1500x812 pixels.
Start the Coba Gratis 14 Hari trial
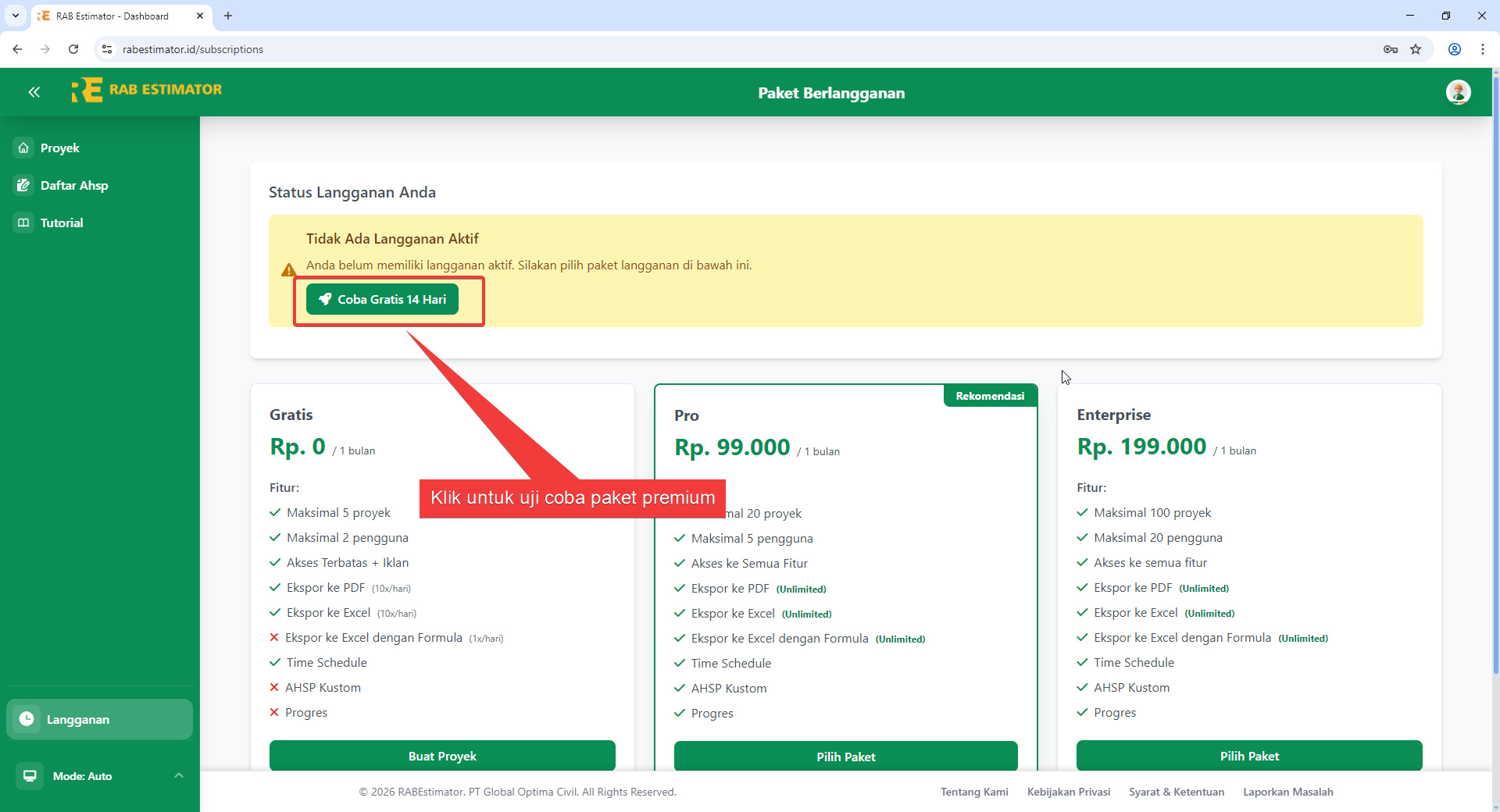[382, 300]
